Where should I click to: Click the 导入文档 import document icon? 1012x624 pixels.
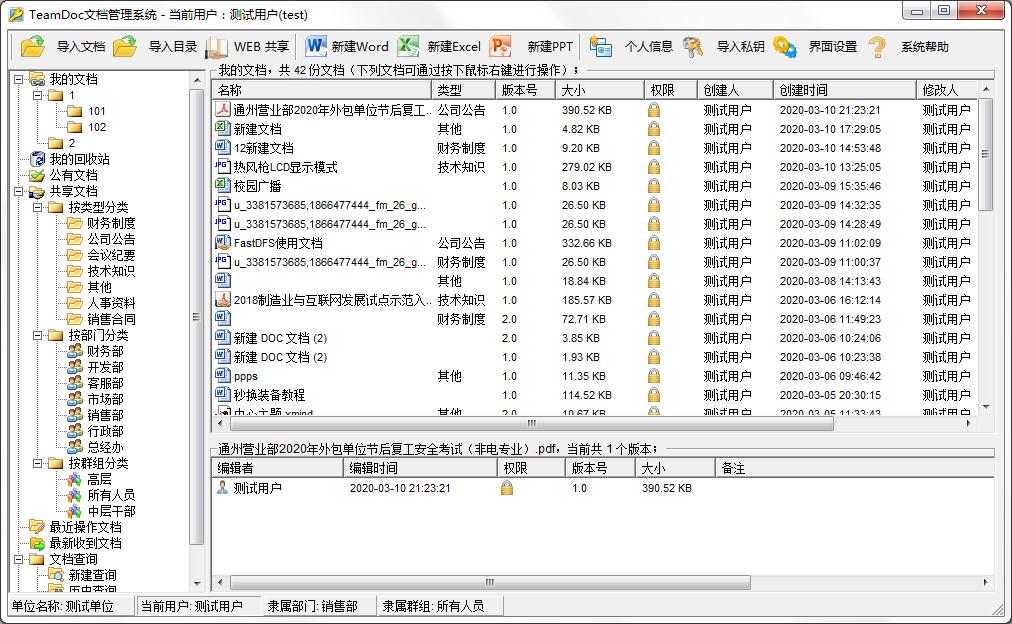point(34,46)
